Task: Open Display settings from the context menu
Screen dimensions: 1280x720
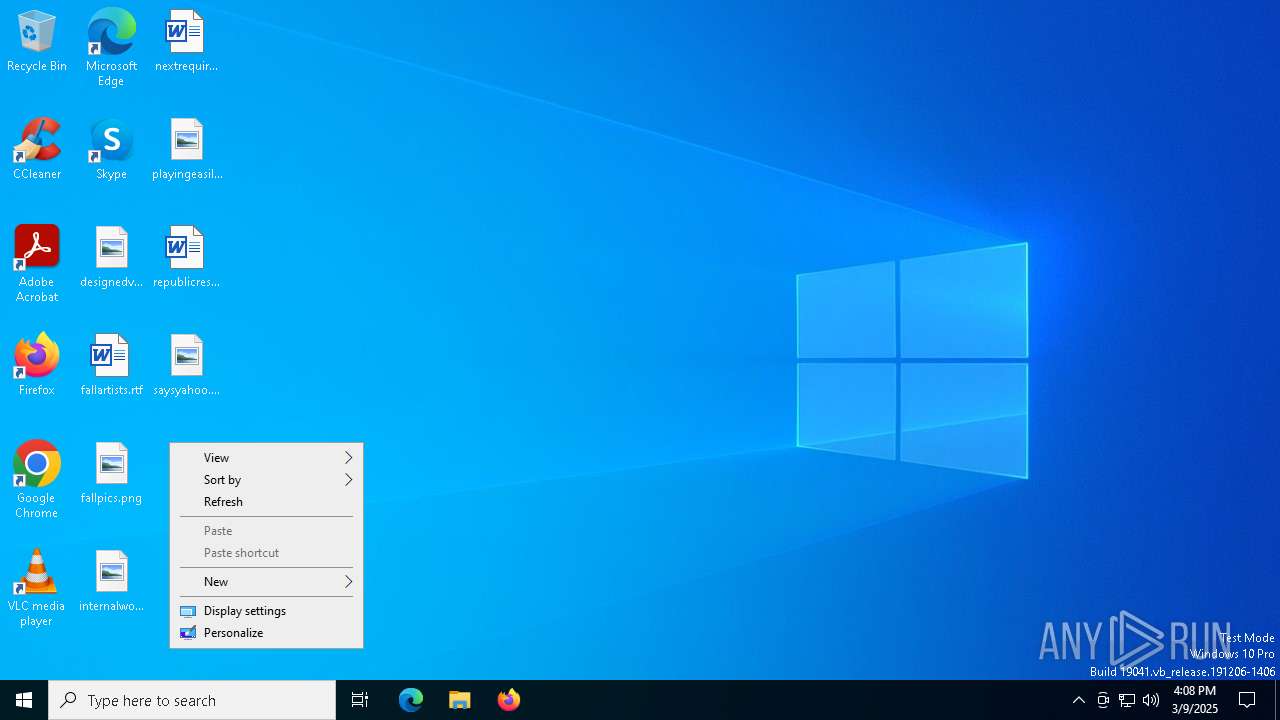Action: tap(266, 611)
